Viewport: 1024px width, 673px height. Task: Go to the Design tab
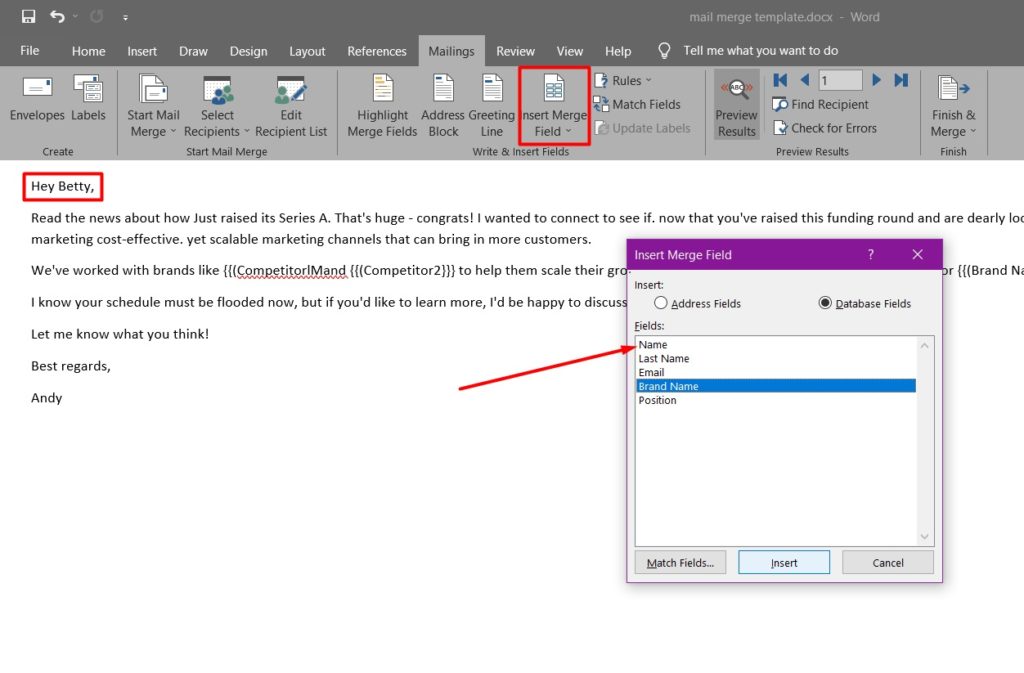point(248,51)
